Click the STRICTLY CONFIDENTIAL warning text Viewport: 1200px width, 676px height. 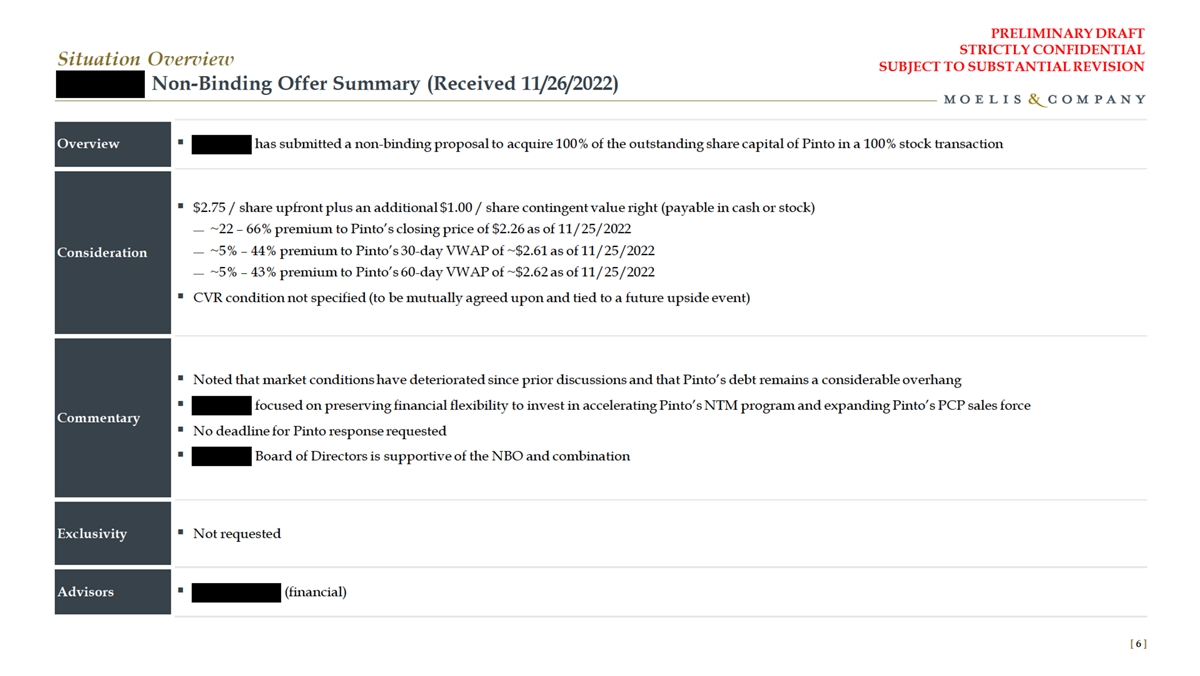pyautogui.click(x=1051, y=50)
